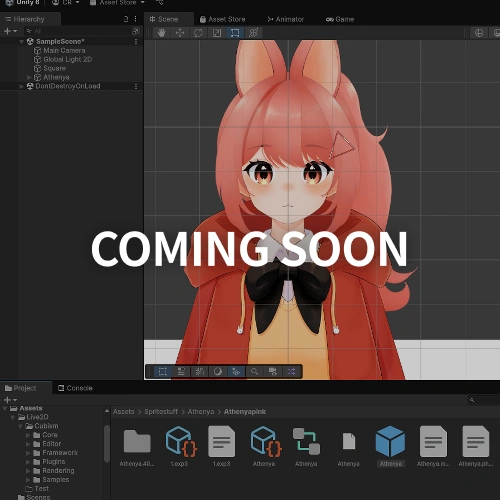Collapse the Live2D folder
The width and height of the screenshot is (500, 500).
(13, 417)
